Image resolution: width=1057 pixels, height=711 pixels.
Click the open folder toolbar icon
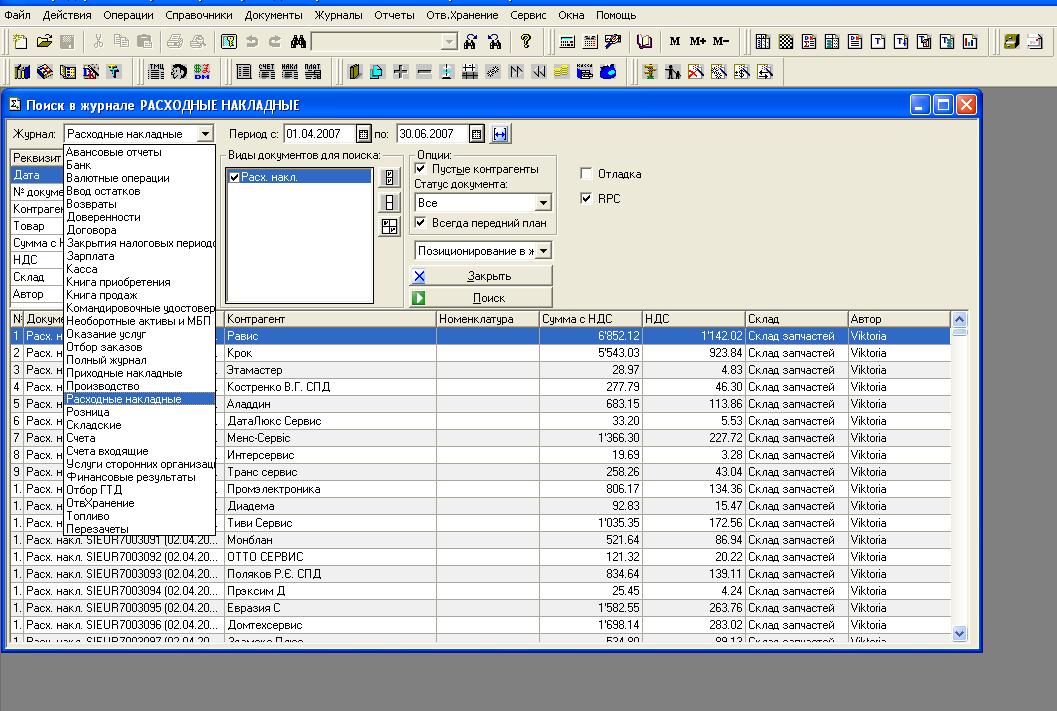click(x=44, y=42)
